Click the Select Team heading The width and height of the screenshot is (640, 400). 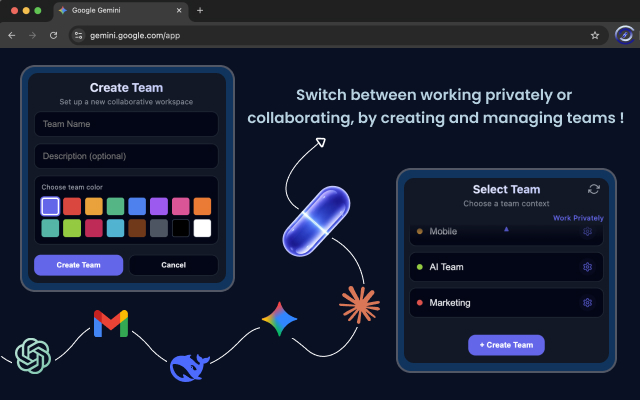click(x=506, y=189)
